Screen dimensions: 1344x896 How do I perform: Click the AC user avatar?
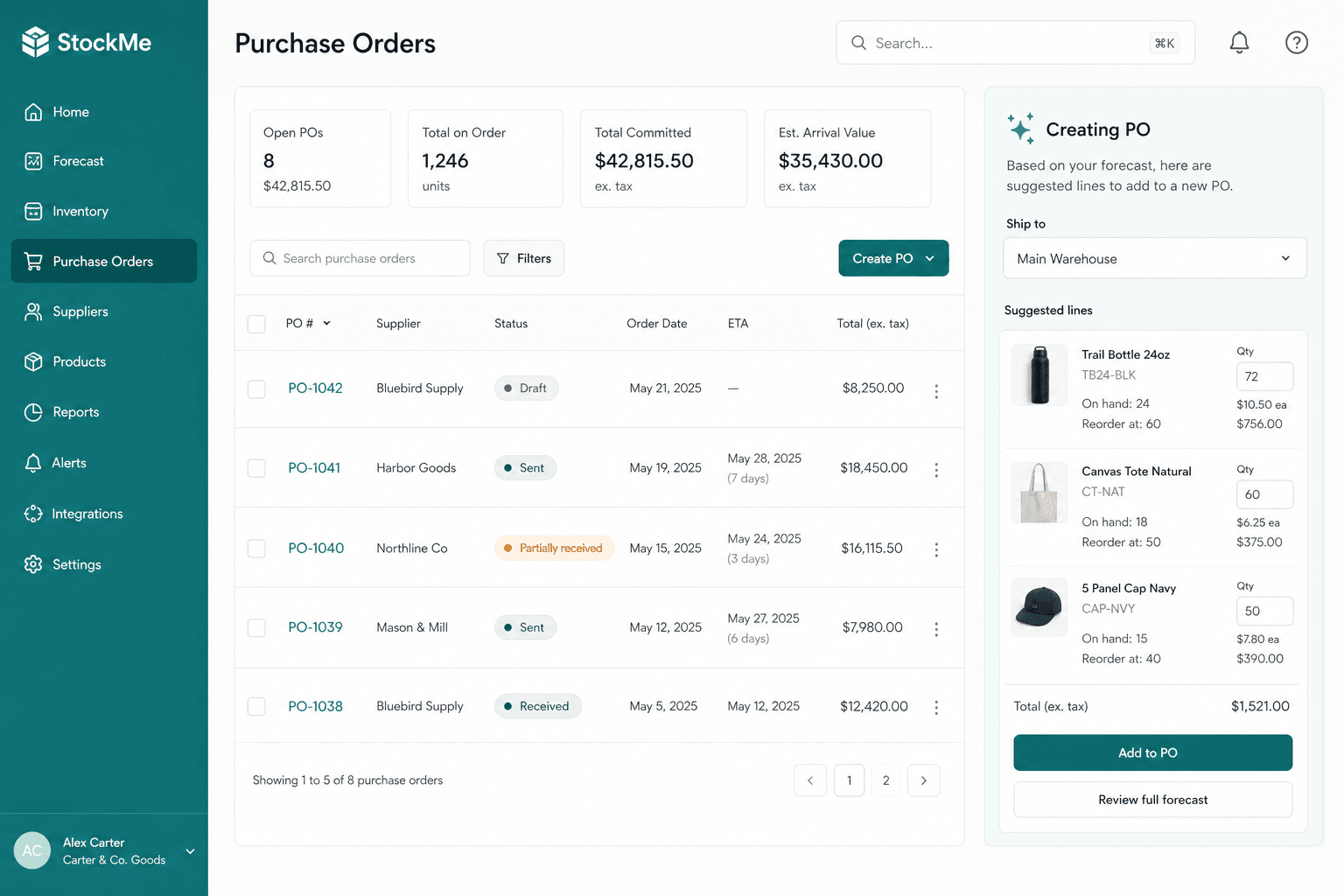pyautogui.click(x=32, y=850)
